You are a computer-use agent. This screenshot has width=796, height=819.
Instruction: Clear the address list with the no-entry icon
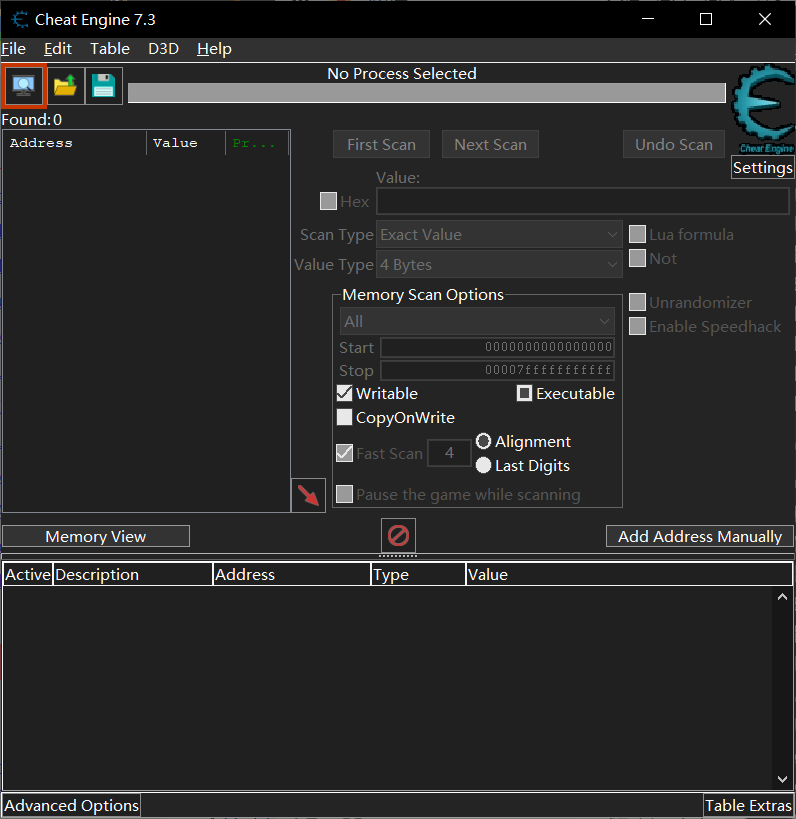399,535
